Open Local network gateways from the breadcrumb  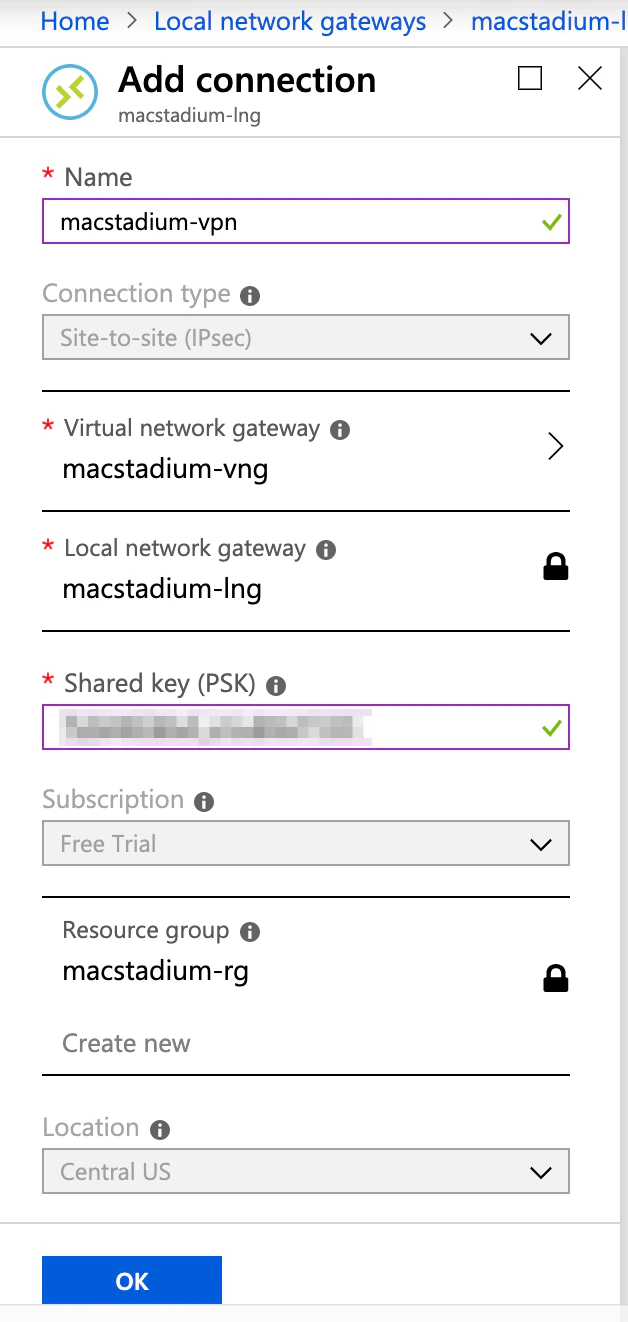coord(290,21)
